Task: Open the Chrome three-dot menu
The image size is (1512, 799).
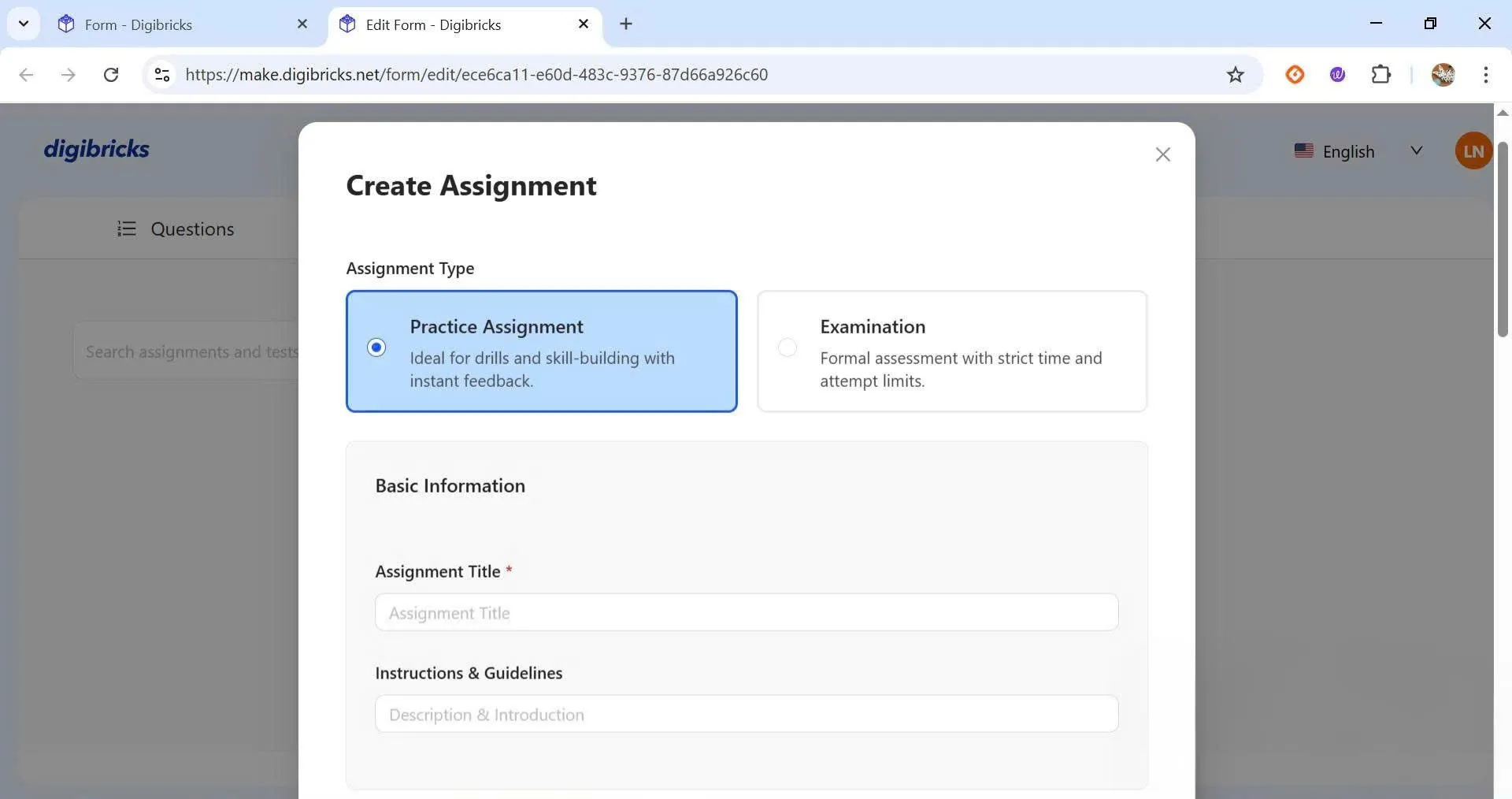Action: click(1485, 75)
